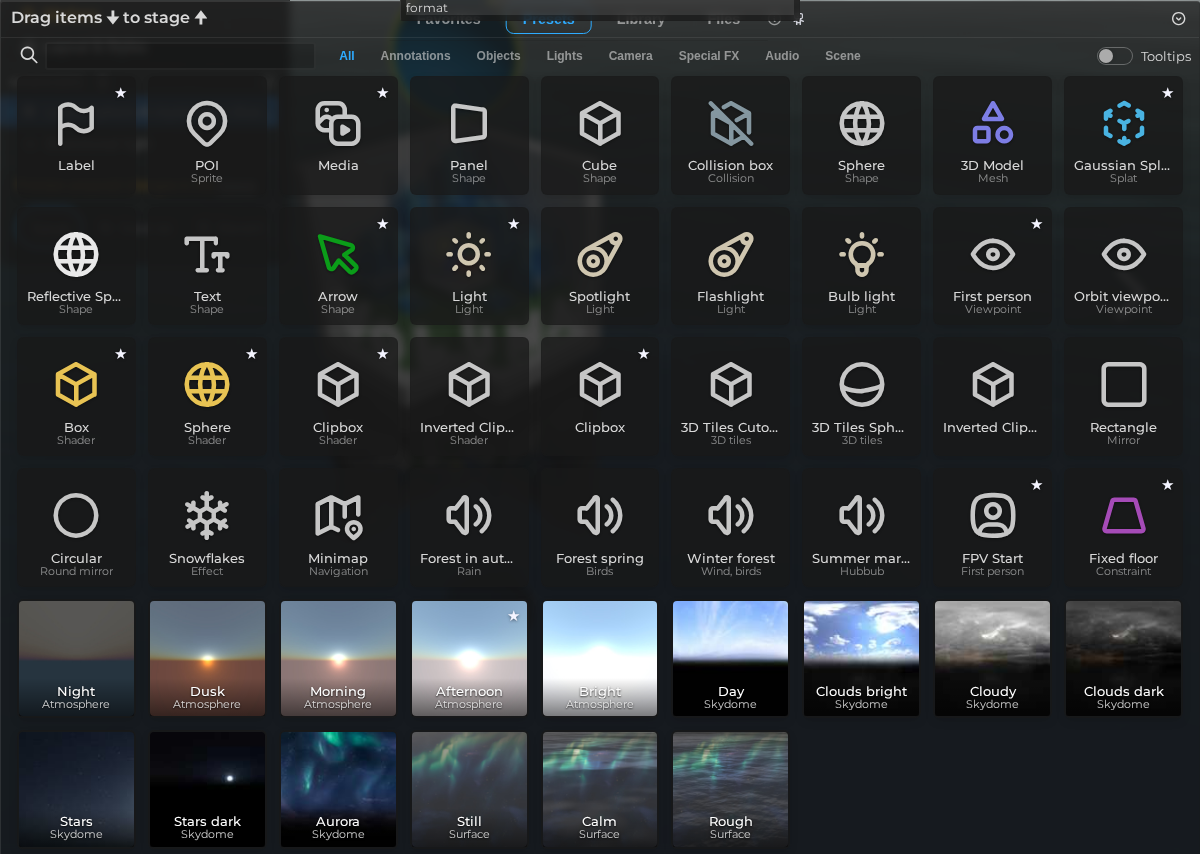Screen dimensions: 1200x854
Task: Select the Gaussian Splat preset
Action: [x=1124, y=135]
